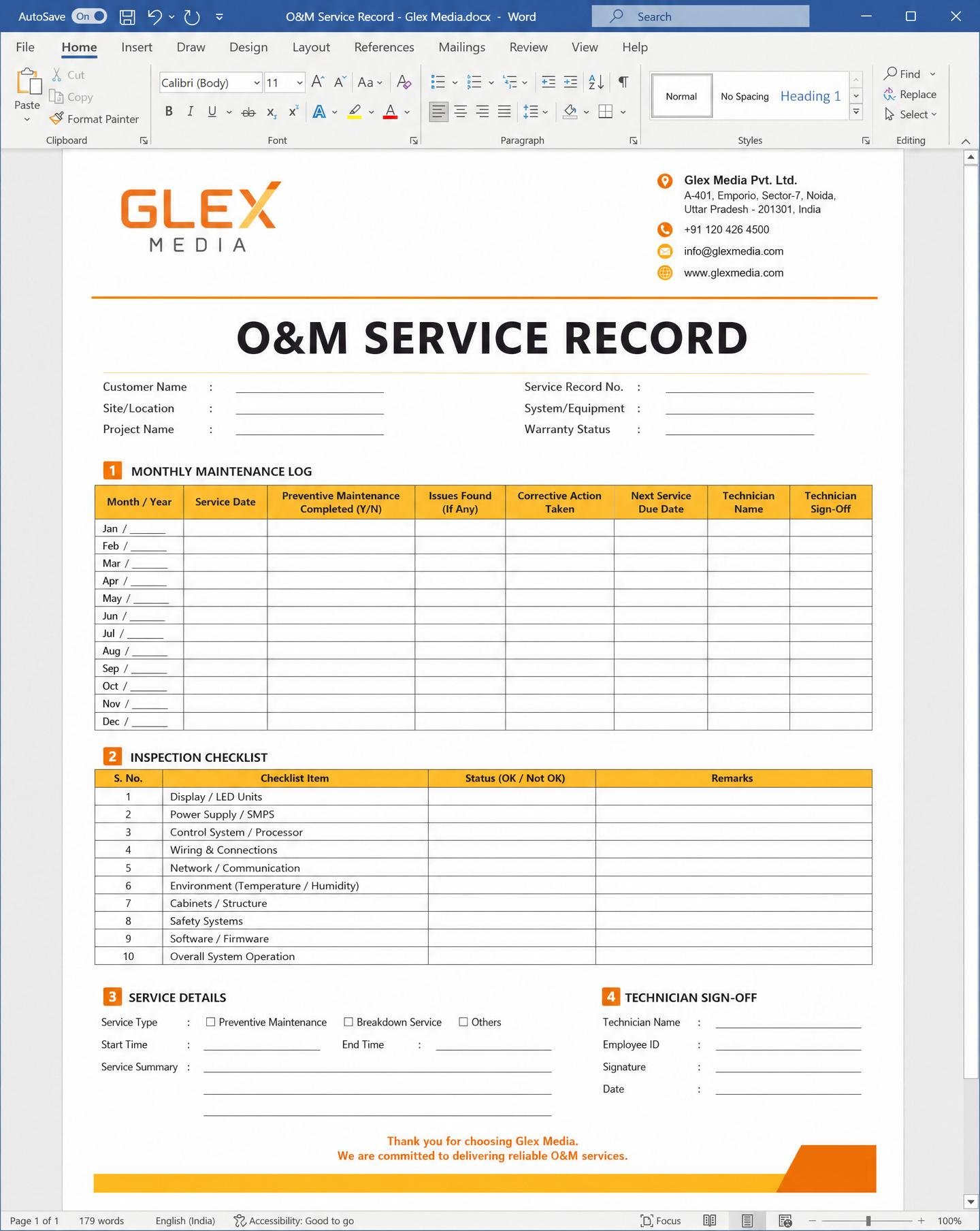Open Focus mode in the status bar
The width and height of the screenshot is (980, 1231).
pyautogui.click(x=661, y=1221)
